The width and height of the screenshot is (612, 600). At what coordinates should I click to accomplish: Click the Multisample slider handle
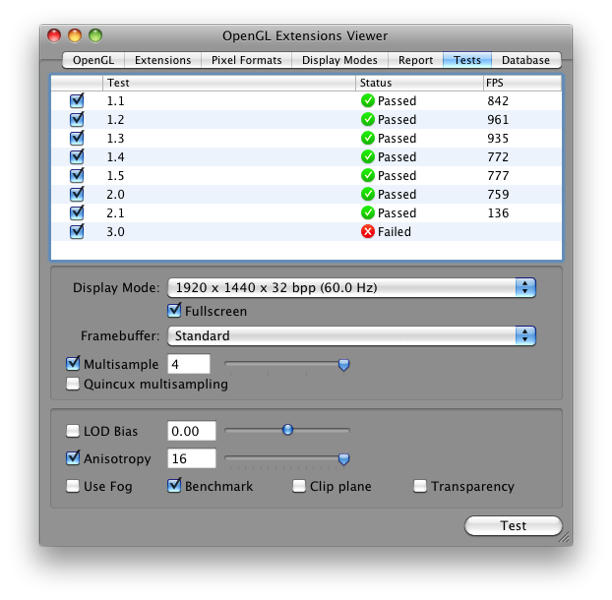343,365
